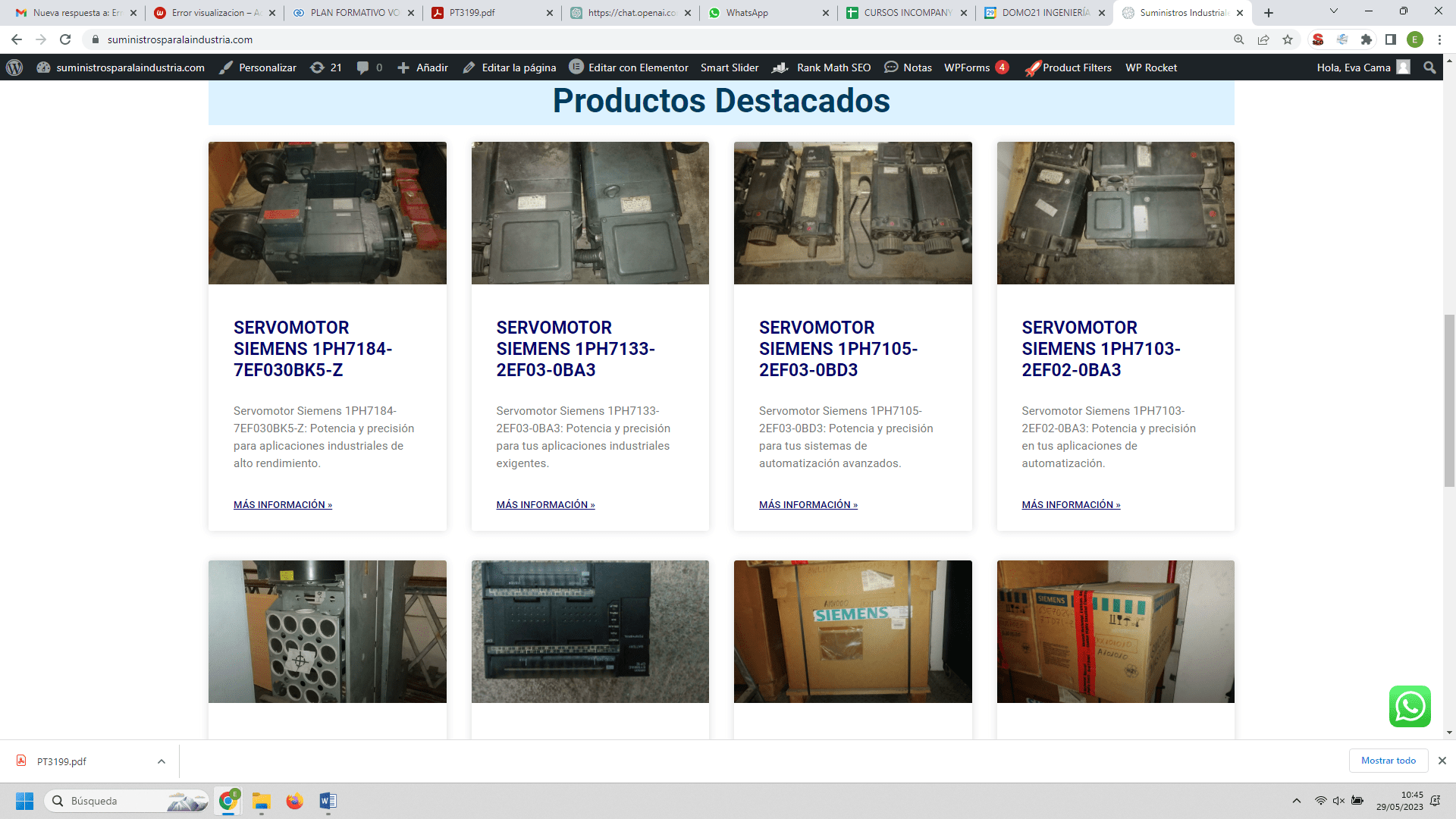Open Firefox from the taskbar
This screenshot has height=819, width=1456.
point(294,801)
